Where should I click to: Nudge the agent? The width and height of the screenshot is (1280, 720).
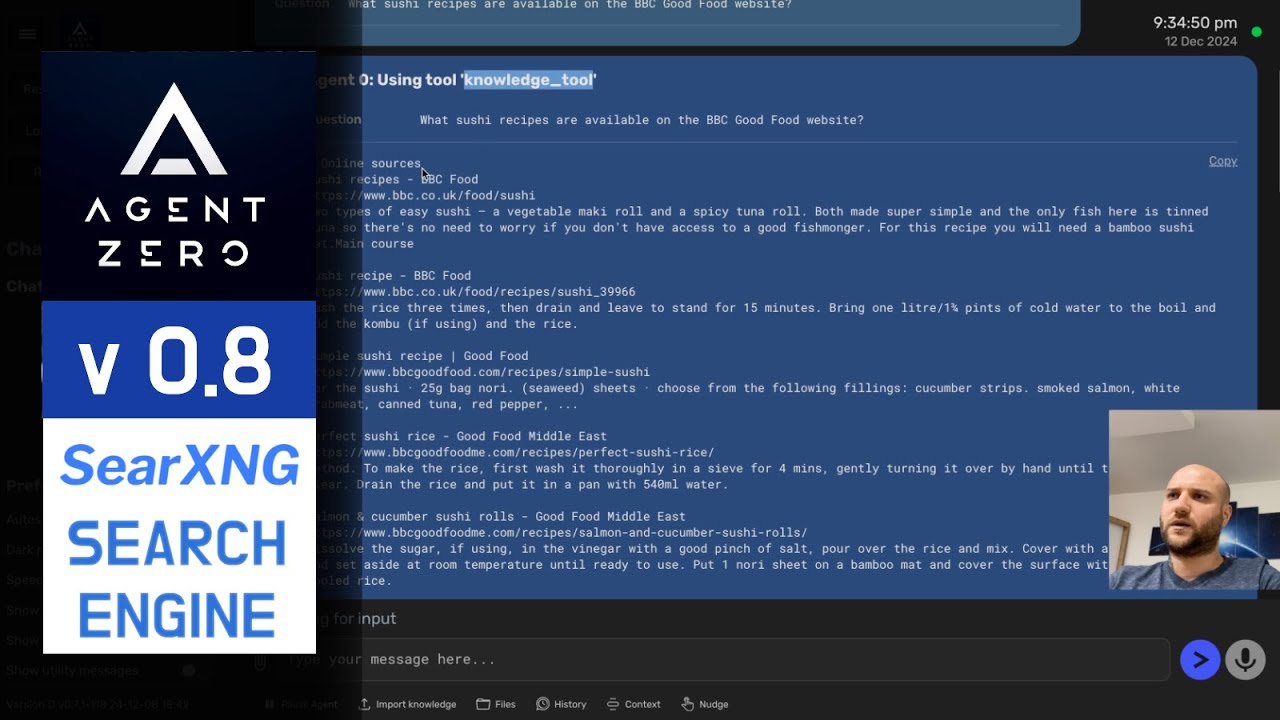[705, 704]
